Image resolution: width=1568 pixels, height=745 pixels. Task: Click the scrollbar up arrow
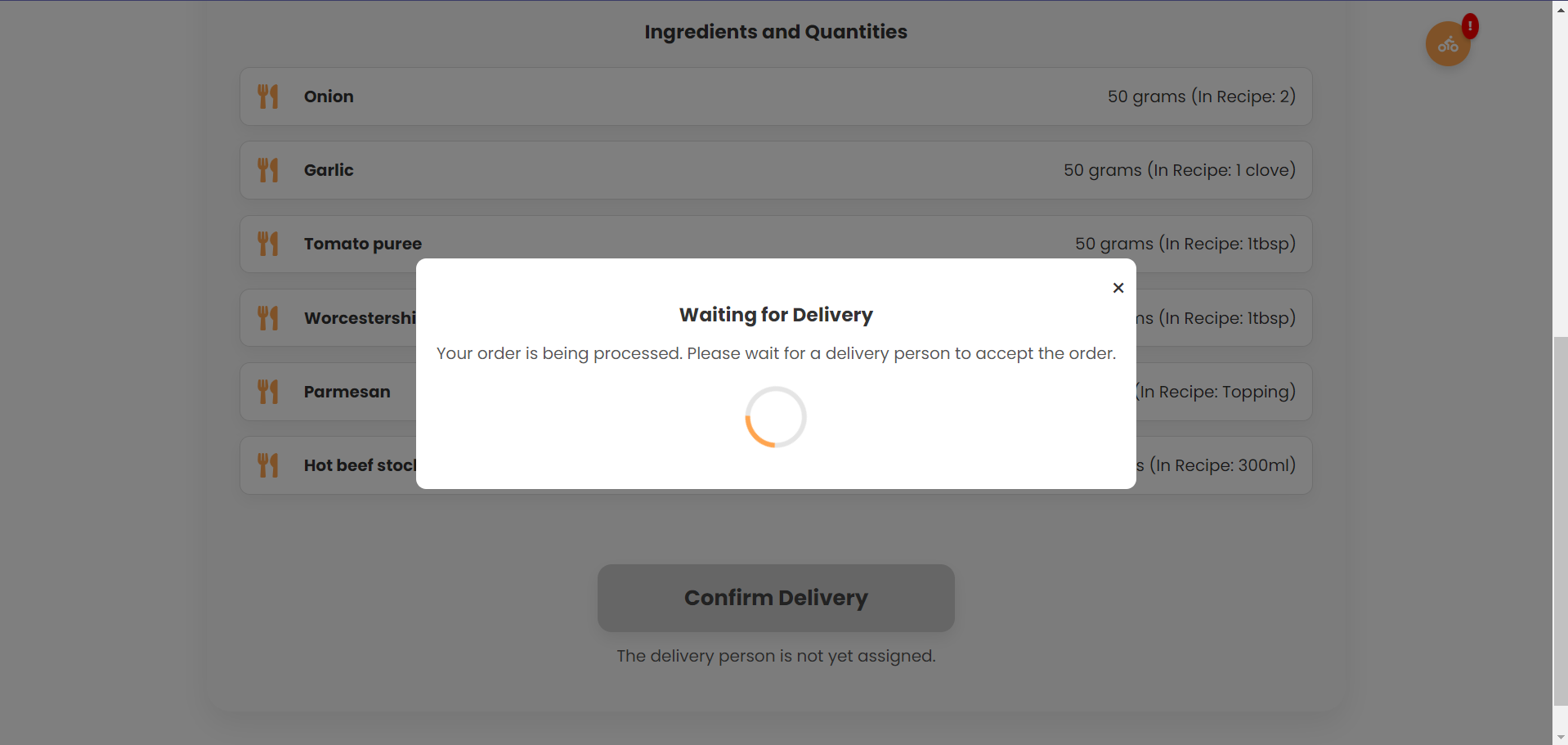click(1561, 9)
